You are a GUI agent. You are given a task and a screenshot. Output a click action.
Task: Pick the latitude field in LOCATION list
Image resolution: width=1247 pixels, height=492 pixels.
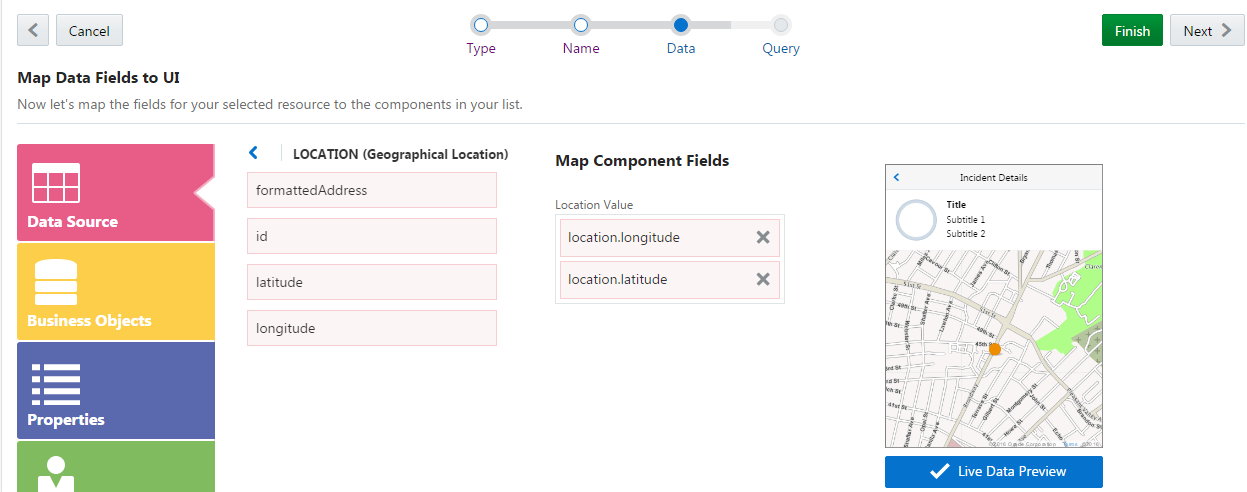(x=371, y=282)
